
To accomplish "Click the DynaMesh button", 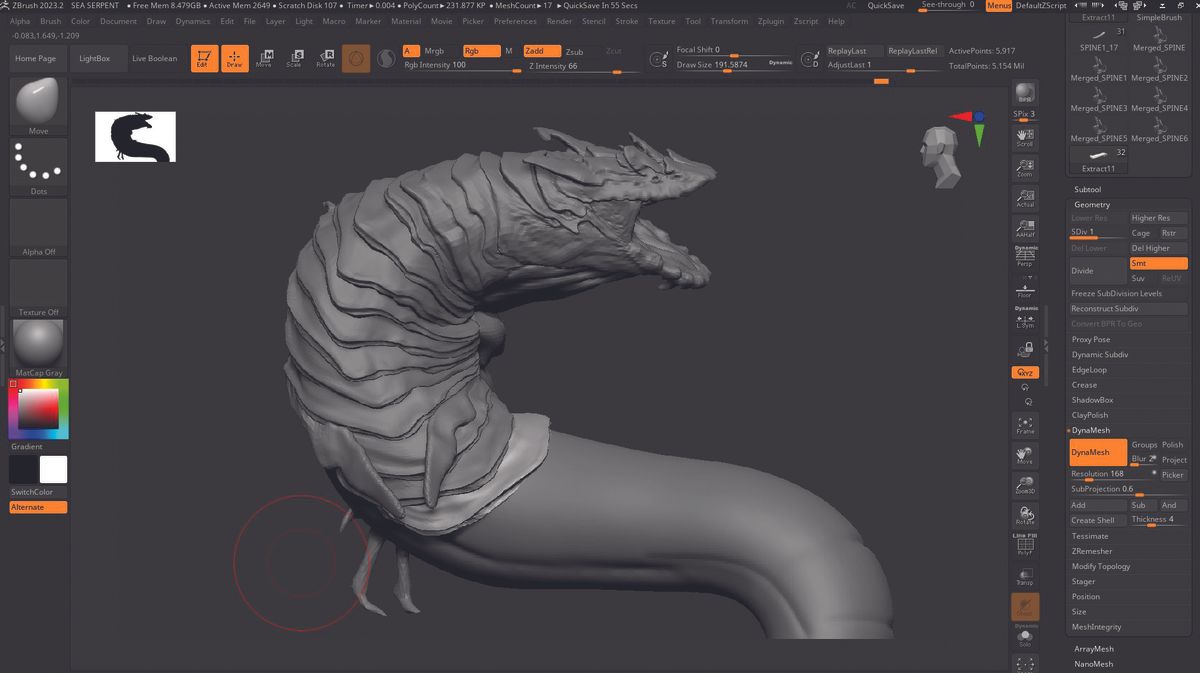I will click(1096, 451).
